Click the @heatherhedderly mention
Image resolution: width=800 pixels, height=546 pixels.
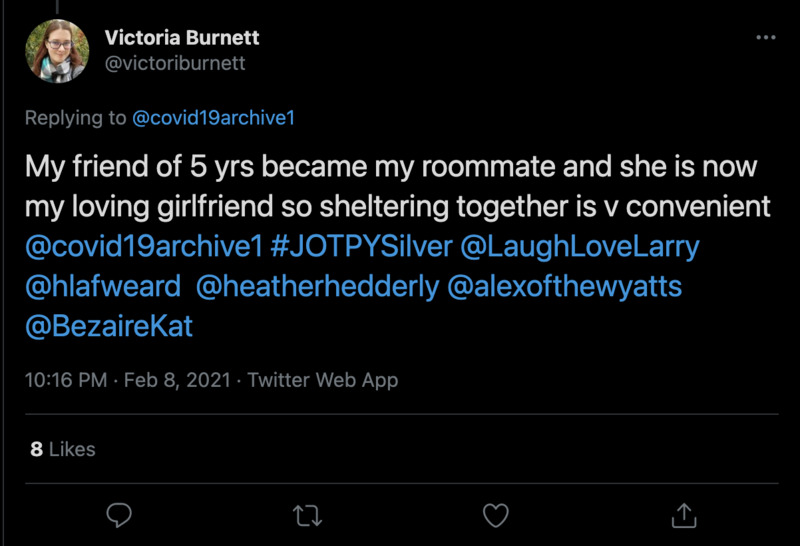317,287
